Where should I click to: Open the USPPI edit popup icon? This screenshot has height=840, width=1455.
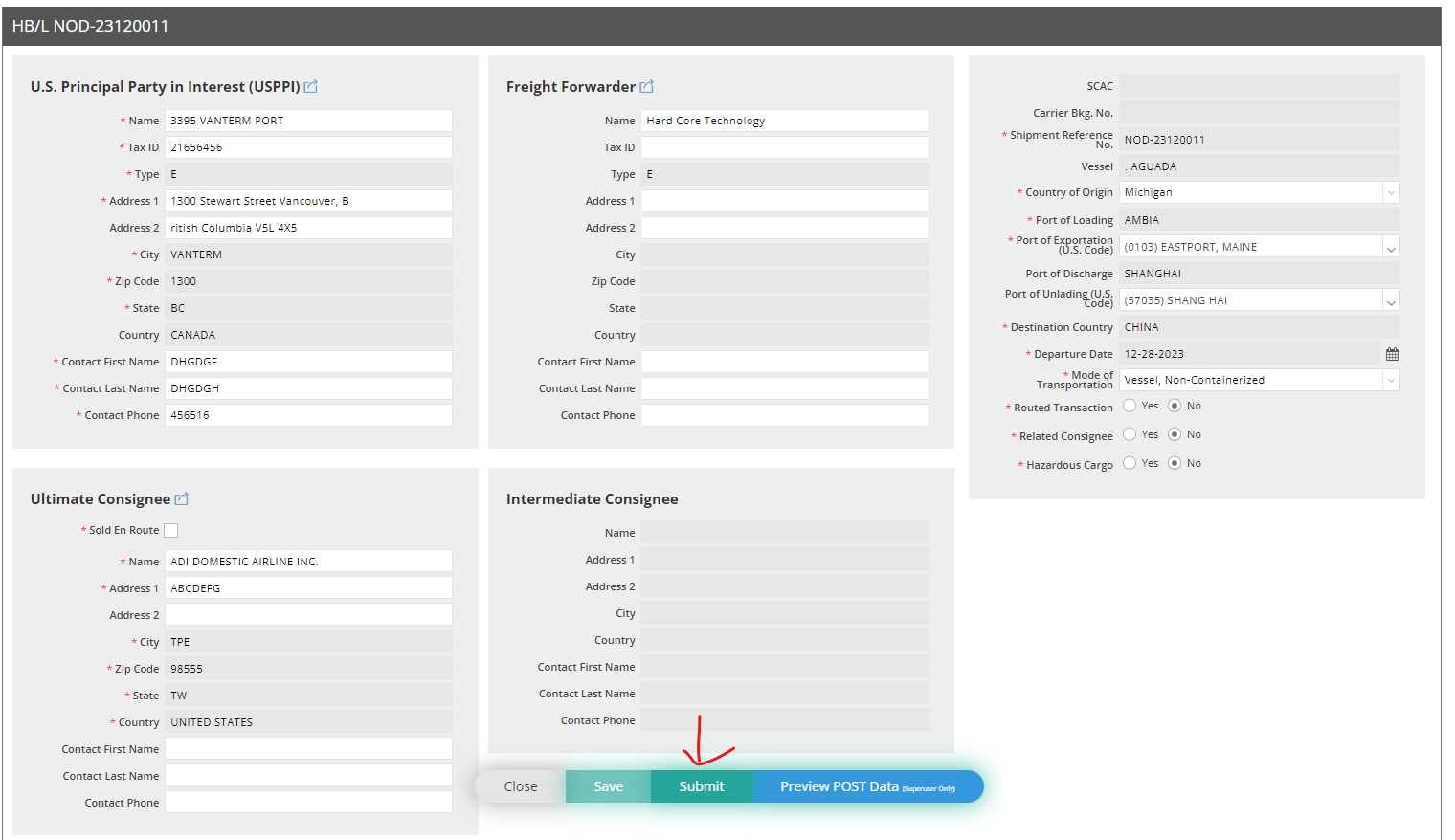click(x=310, y=86)
